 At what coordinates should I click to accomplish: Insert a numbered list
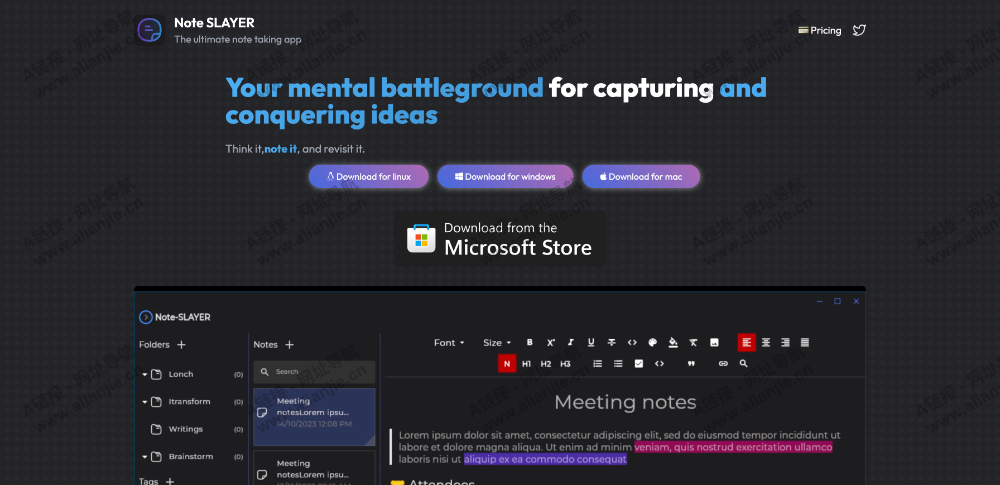pos(598,364)
